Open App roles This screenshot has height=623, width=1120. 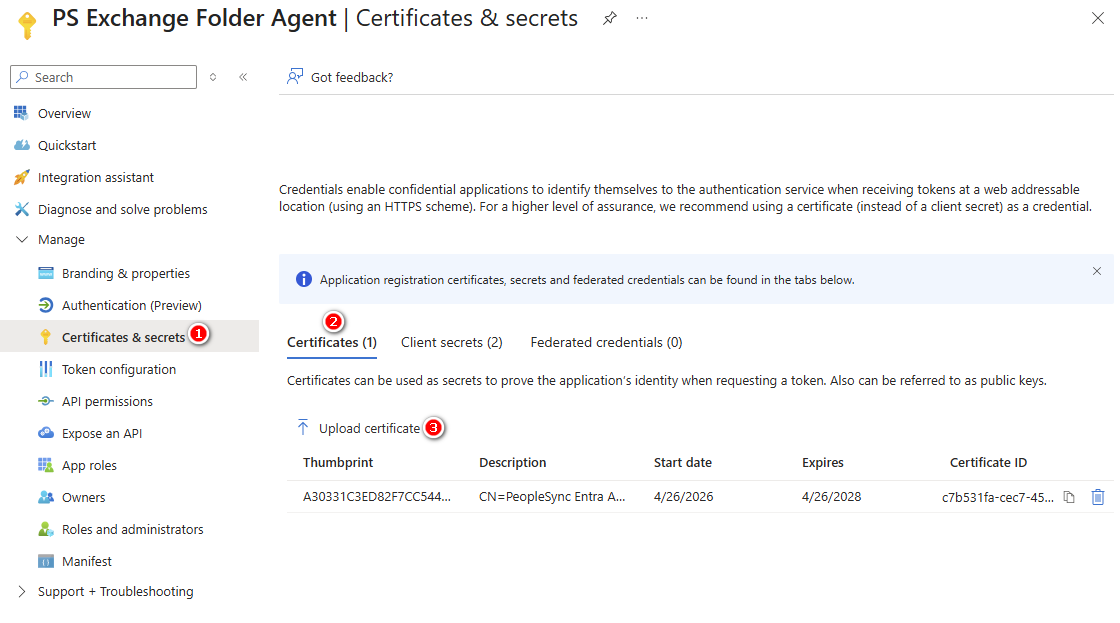click(x=89, y=466)
